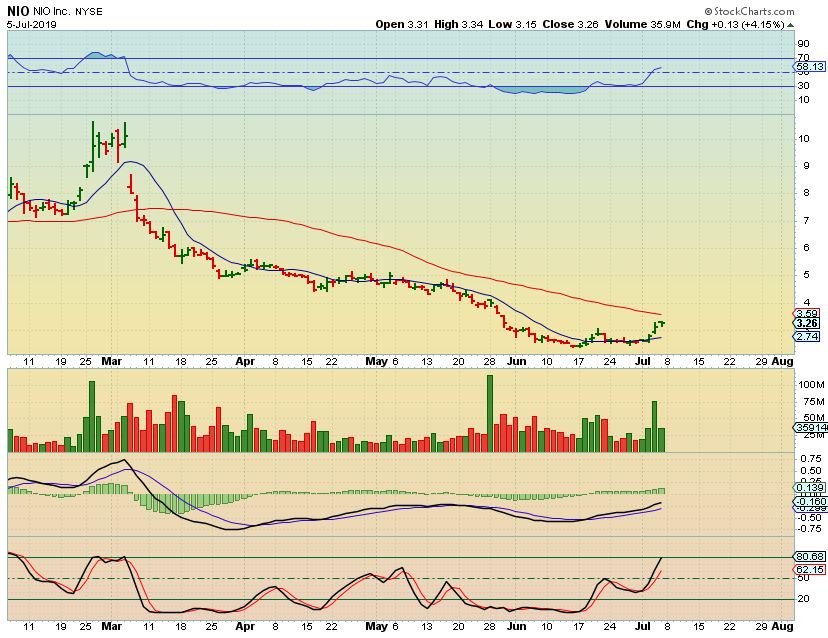Click the last price tag 3.26
828x638 pixels.
(x=807, y=323)
